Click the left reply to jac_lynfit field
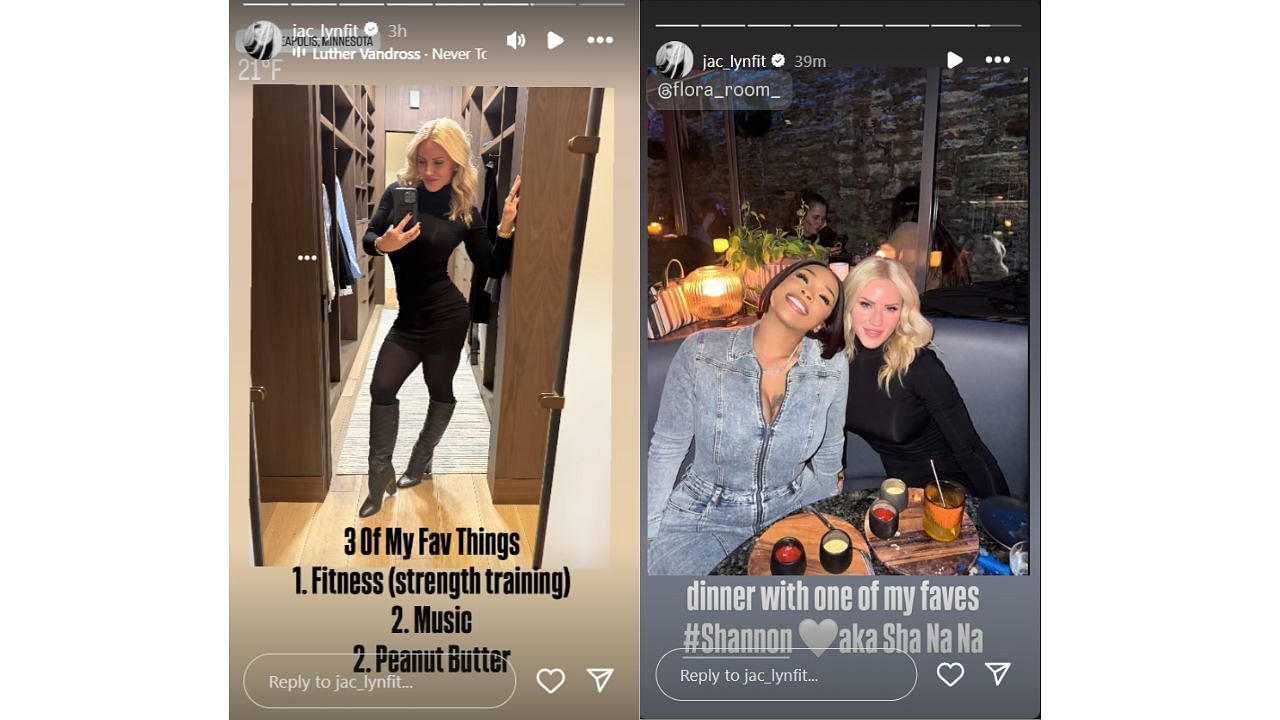This screenshot has height=720, width=1280. pyautogui.click(x=379, y=681)
